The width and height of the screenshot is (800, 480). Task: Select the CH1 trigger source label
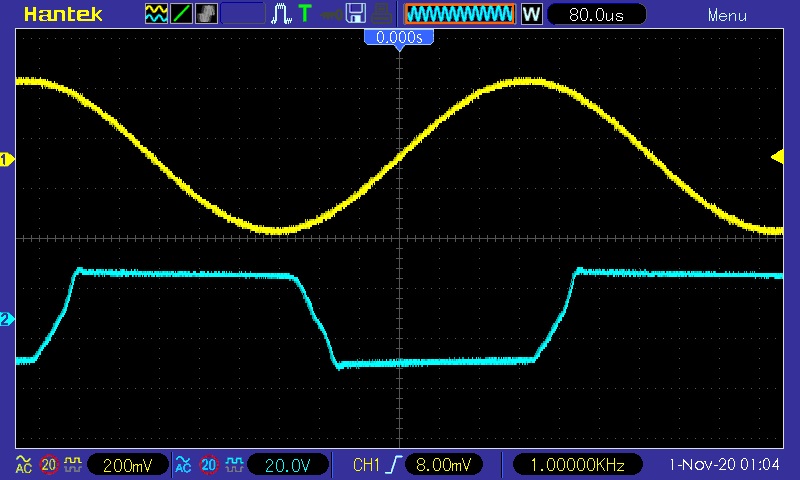click(366, 465)
